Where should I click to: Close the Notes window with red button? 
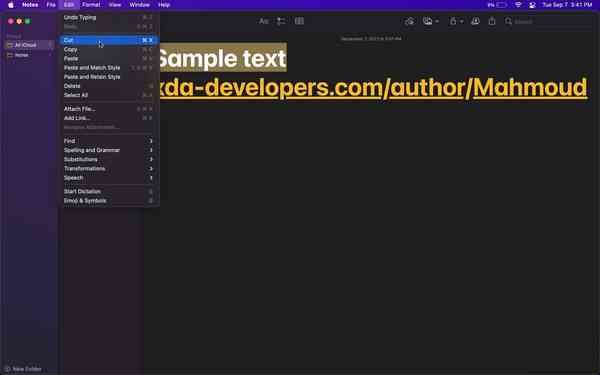pos(11,21)
